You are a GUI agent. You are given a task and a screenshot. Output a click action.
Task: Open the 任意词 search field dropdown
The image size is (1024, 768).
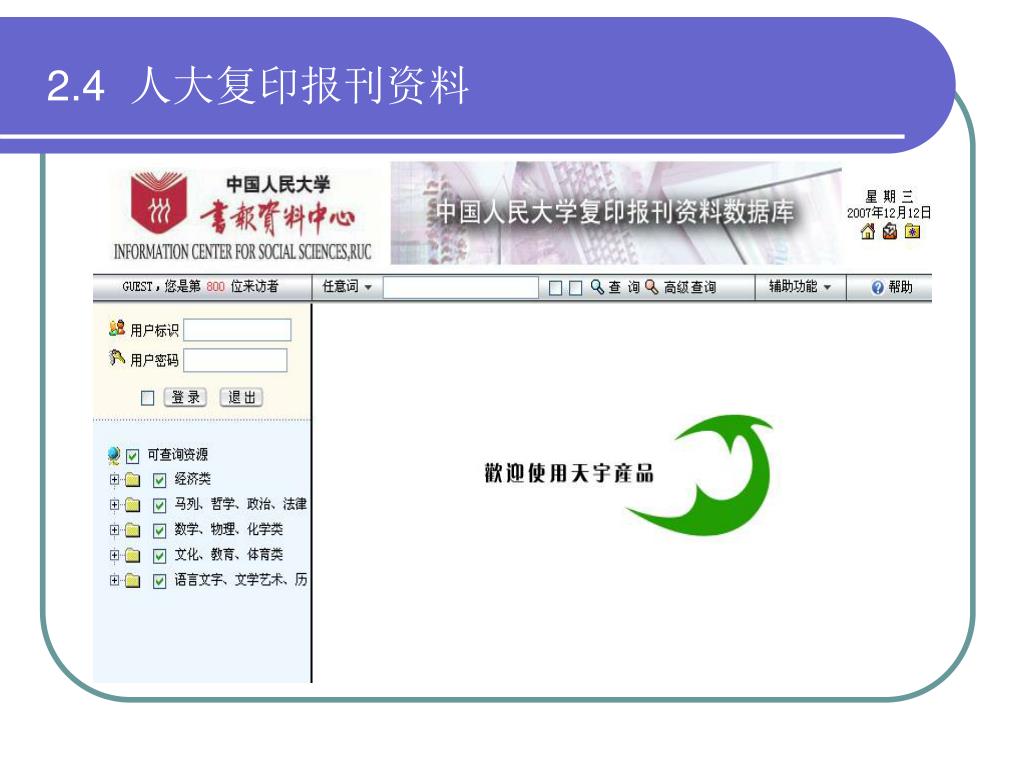347,287
